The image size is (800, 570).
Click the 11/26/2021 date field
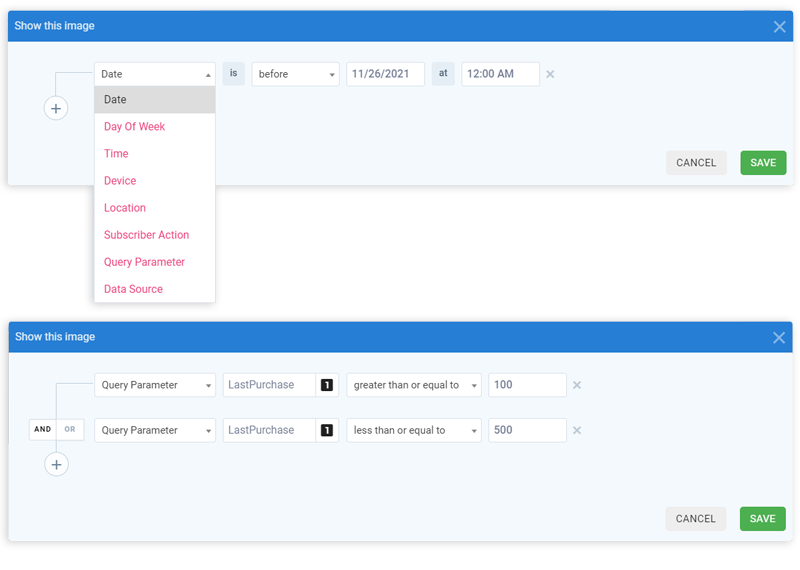385,74
